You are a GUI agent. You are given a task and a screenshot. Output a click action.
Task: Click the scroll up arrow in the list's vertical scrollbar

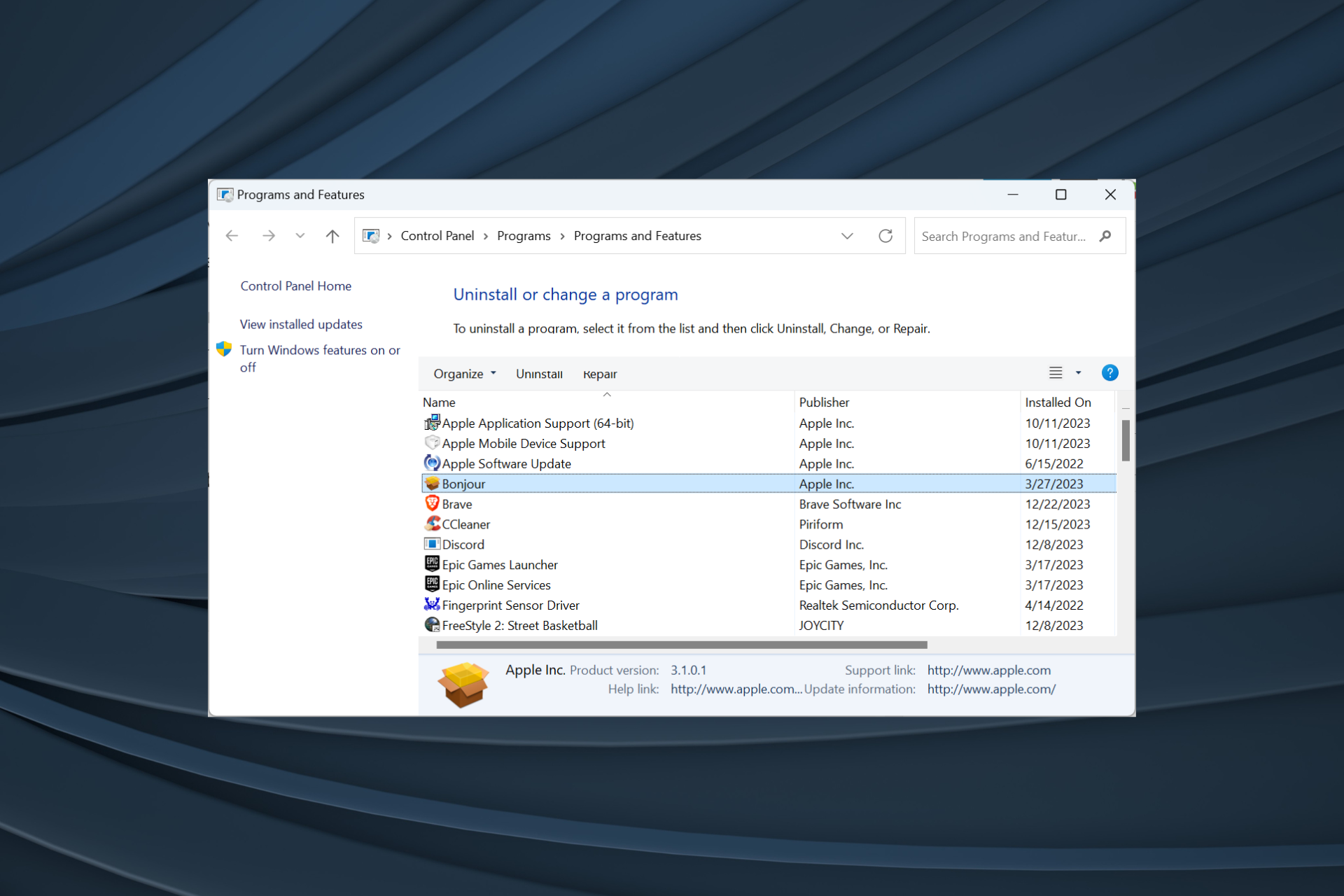[1126, 407]
